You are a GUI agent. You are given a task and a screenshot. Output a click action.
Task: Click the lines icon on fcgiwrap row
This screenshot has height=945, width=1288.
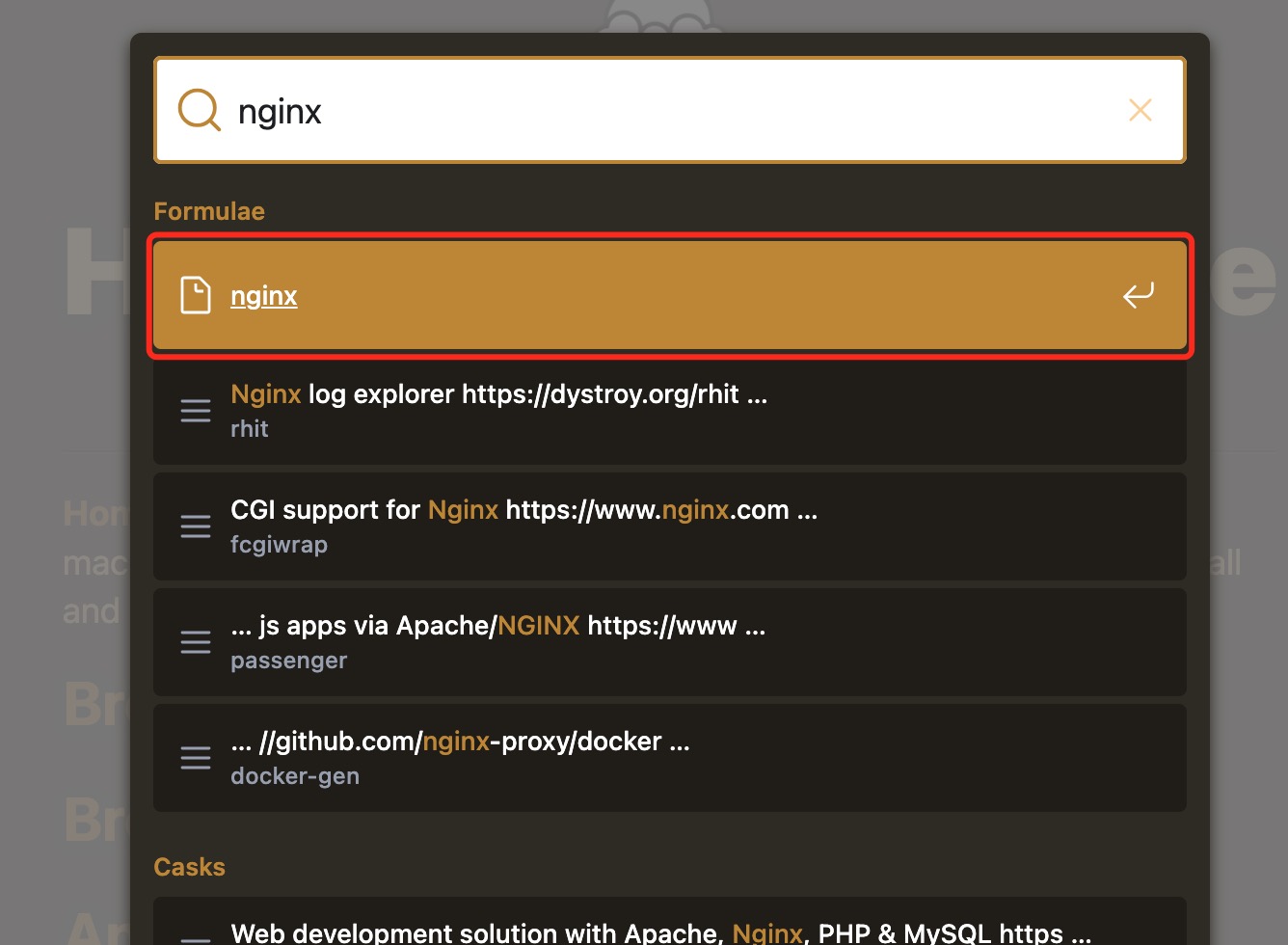click(196, 526)
